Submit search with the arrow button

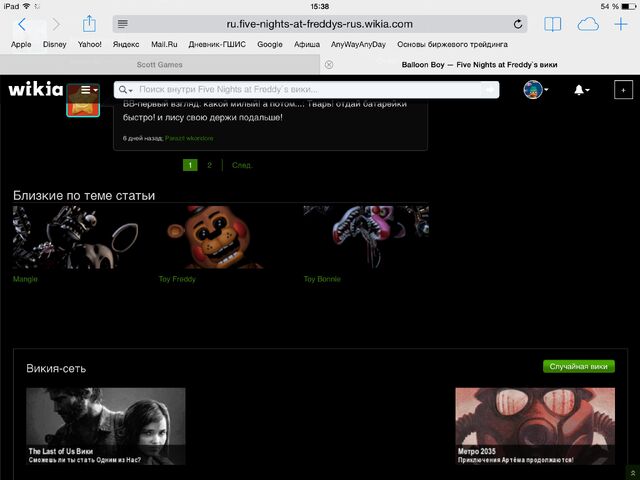tap(490, 89)
